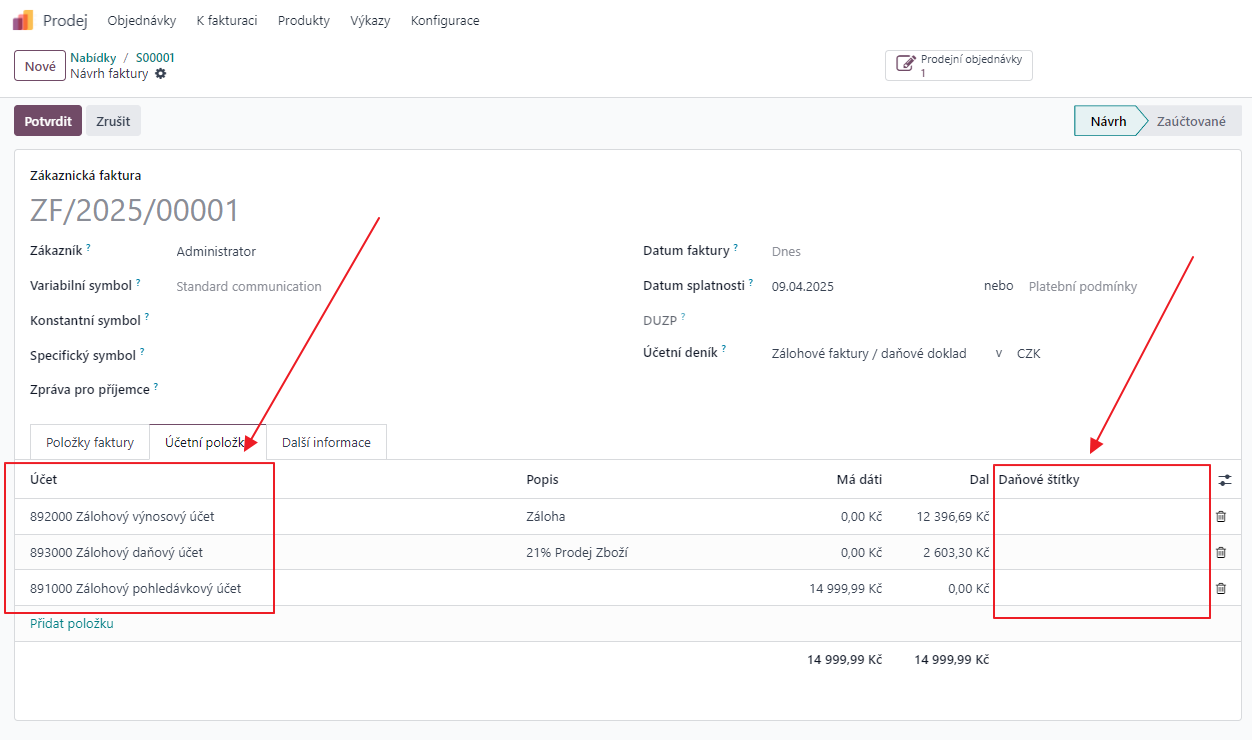Screen dimensions: 1252x740
Task: Click the S00001 breadcrumb link
Action: click(155, 58)
